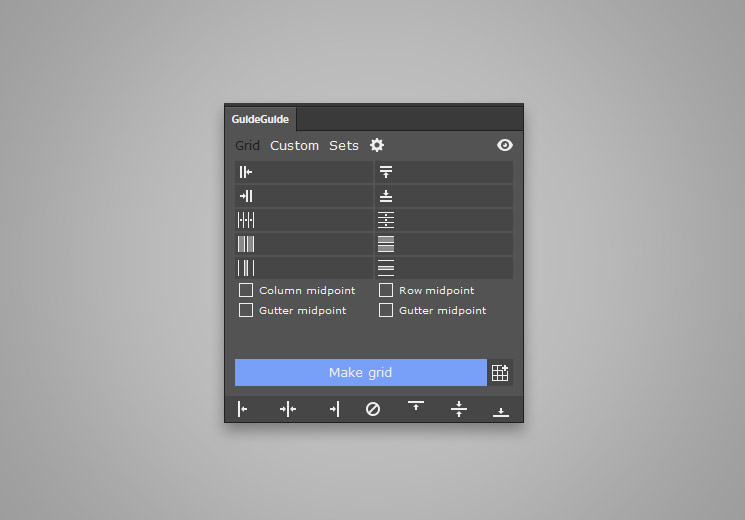Add guide to the right edge

coord(334,409)
